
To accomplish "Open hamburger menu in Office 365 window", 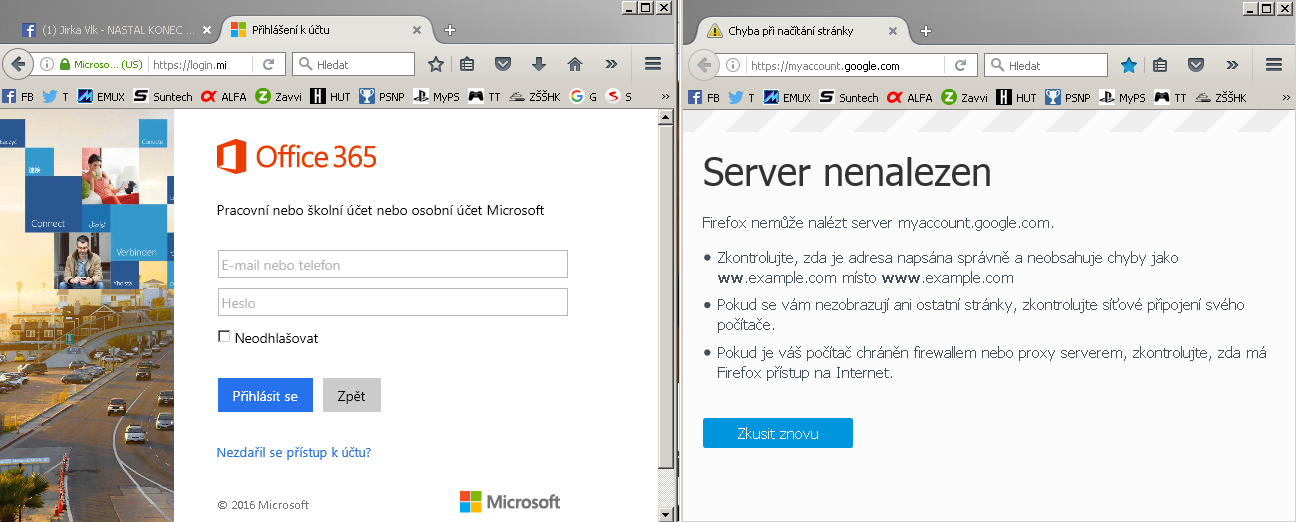I will tap(653, 64).
